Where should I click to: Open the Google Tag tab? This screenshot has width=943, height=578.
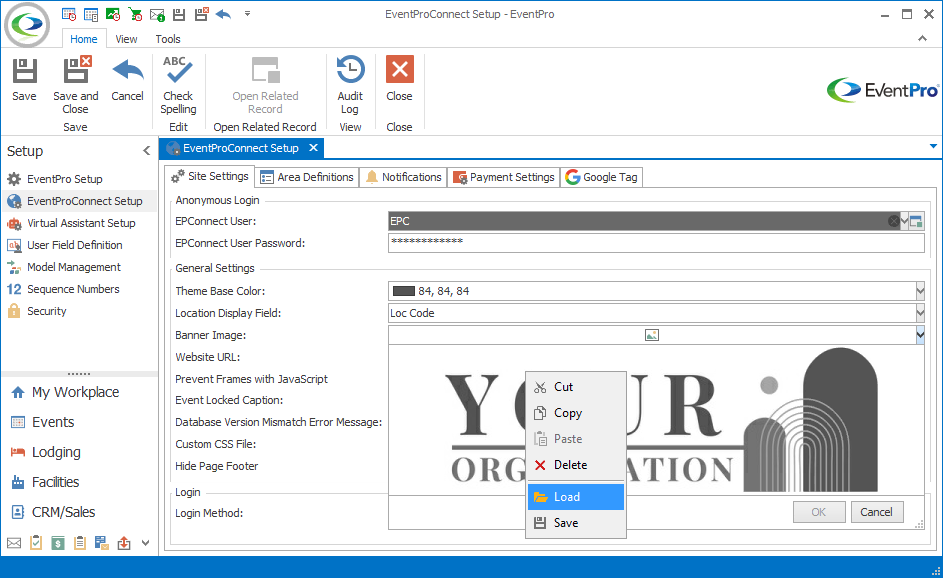tap(602, 177)
